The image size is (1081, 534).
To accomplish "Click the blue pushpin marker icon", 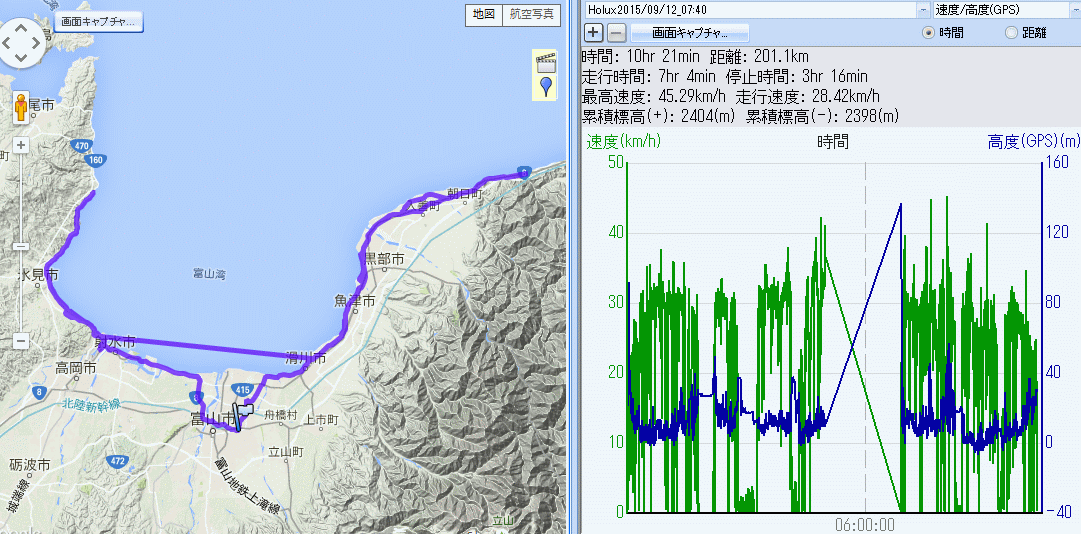I will [x=546, y=87].
